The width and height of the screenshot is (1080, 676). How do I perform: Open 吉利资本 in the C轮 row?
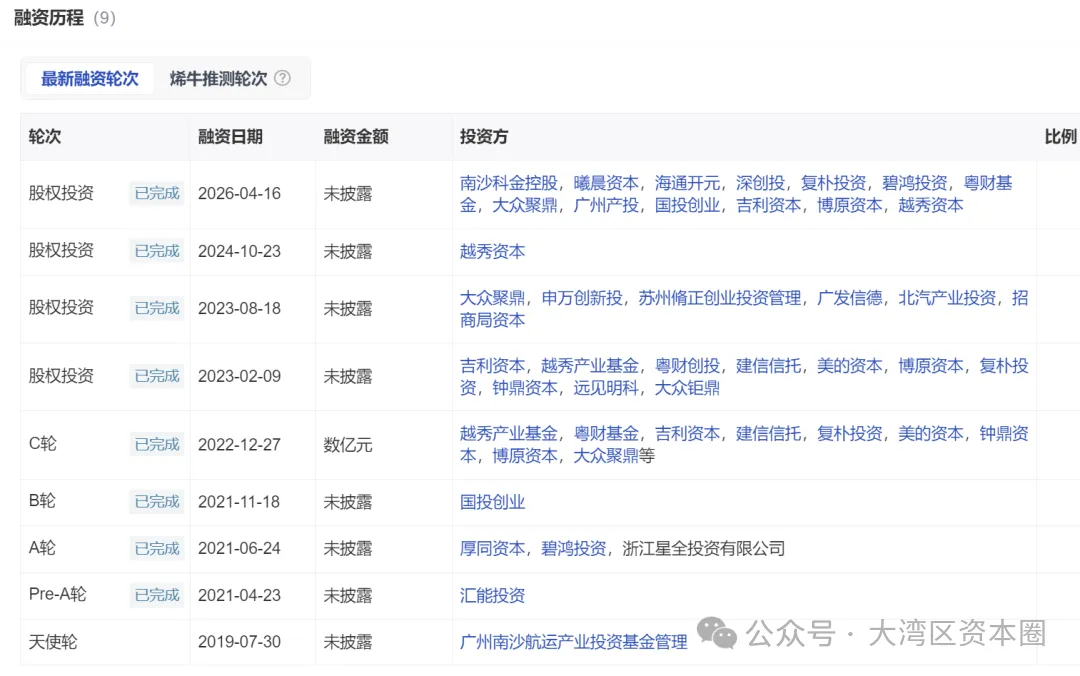click(687, 433)
